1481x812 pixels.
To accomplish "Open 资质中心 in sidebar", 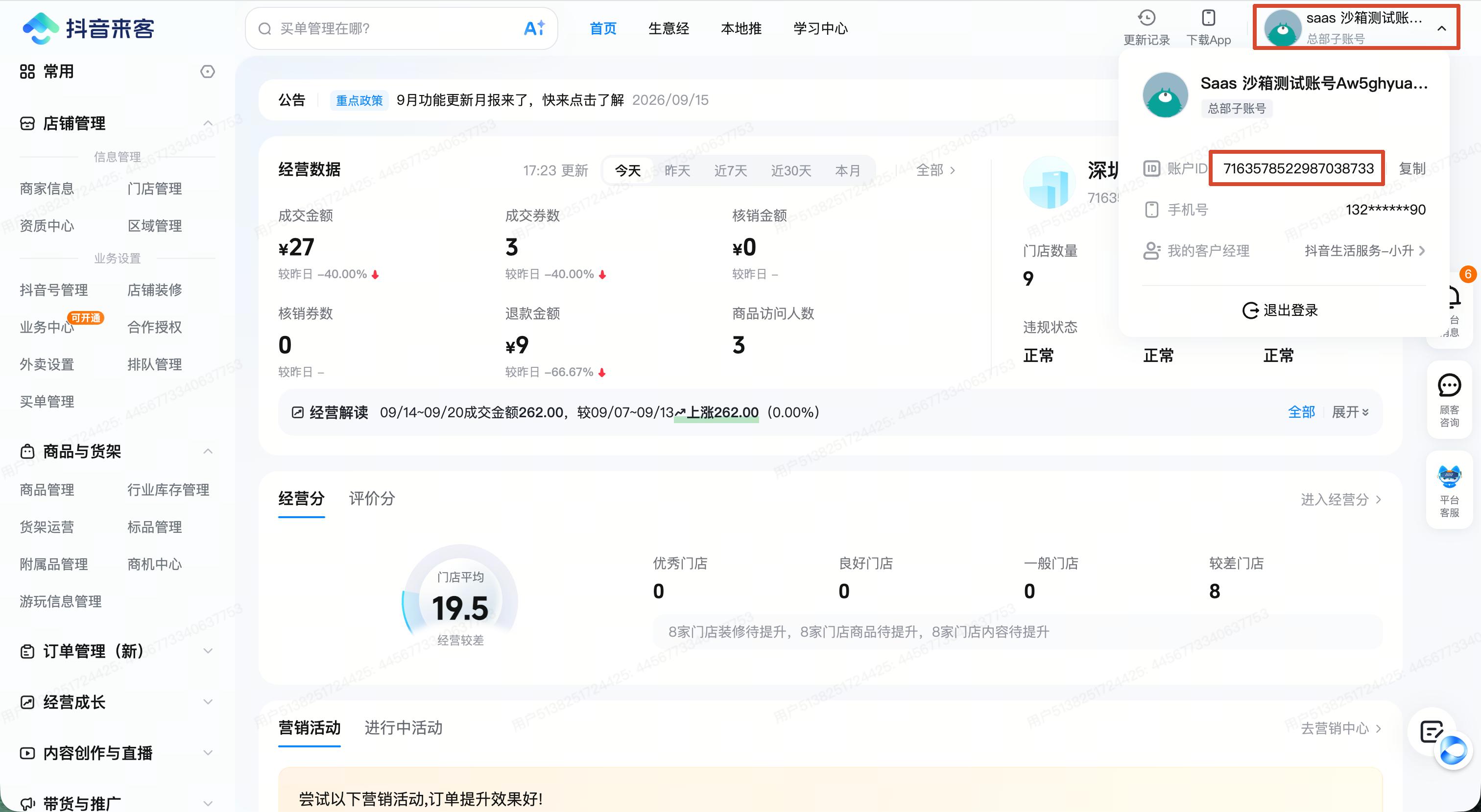I will coord(47,226).
